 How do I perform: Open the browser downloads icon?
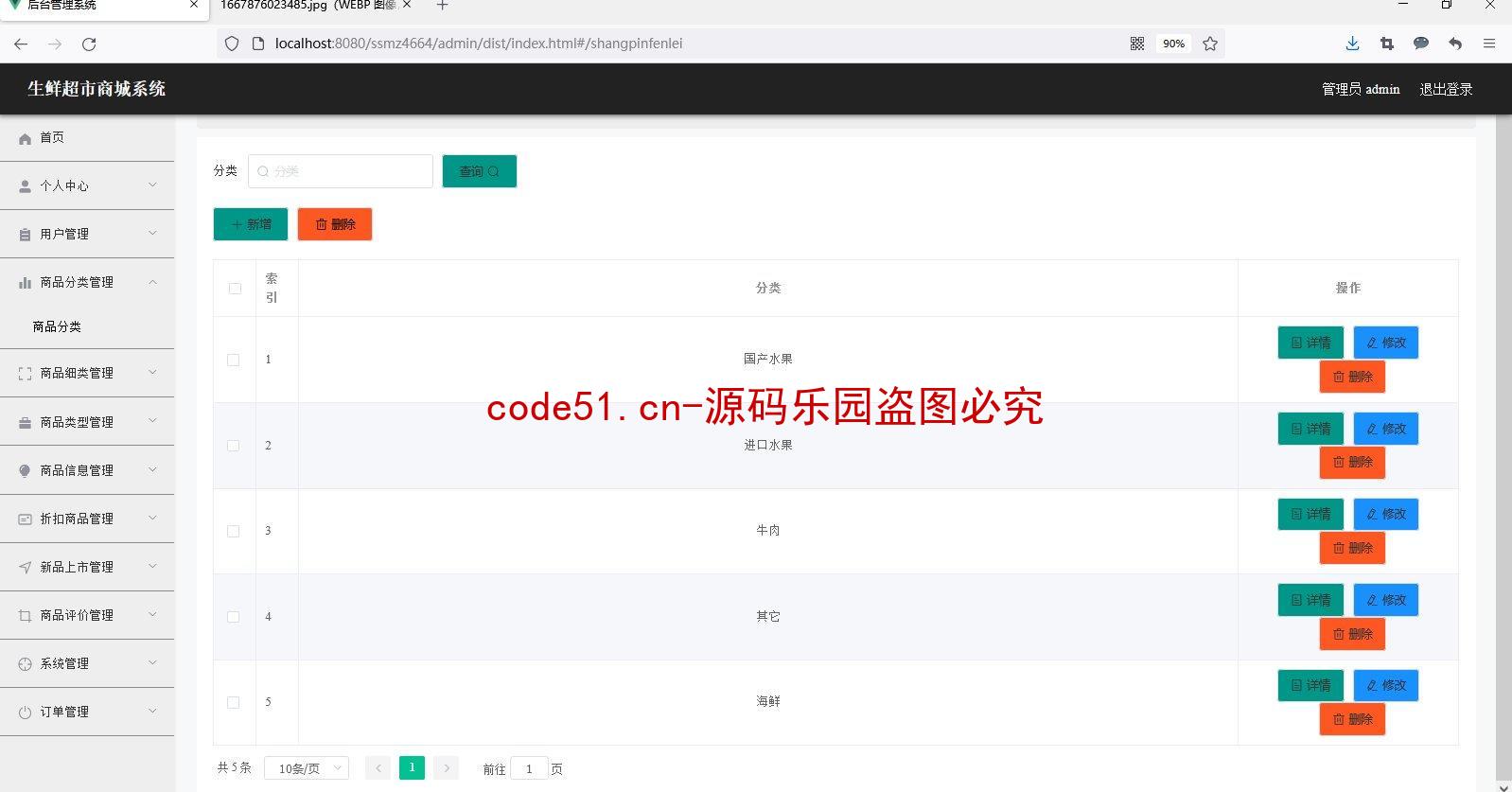coord(1352,44)
